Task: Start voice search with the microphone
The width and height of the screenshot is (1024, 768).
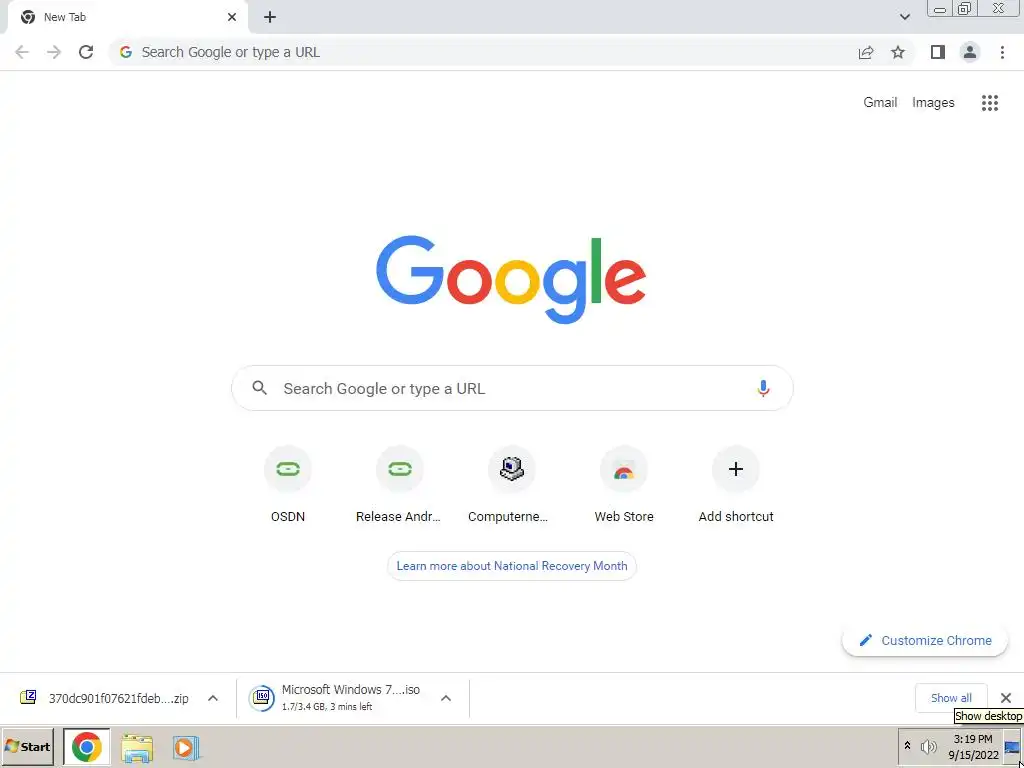Action: [763, 389]
